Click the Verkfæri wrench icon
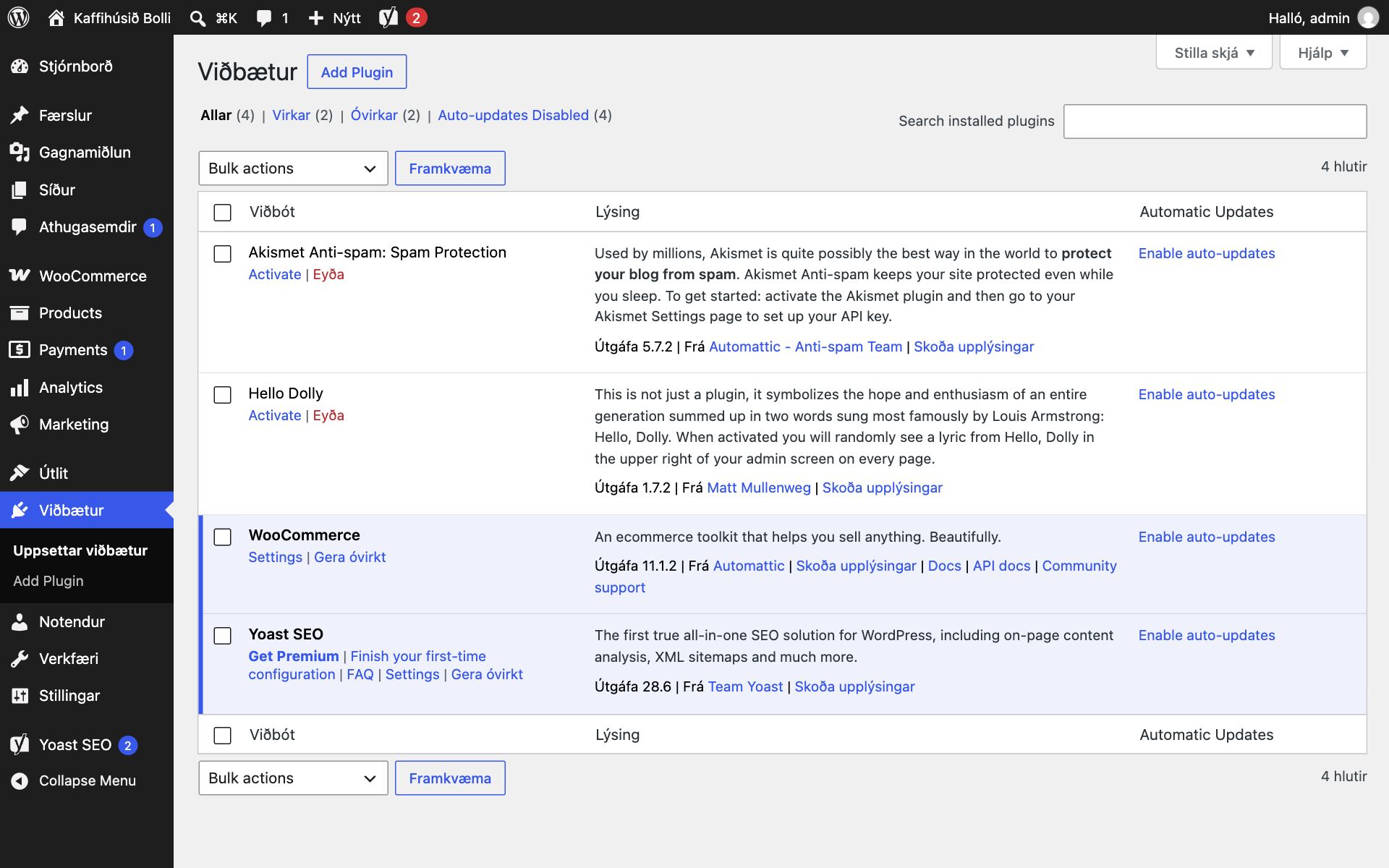Viewport: 1389px width, 868px height. 20,658
